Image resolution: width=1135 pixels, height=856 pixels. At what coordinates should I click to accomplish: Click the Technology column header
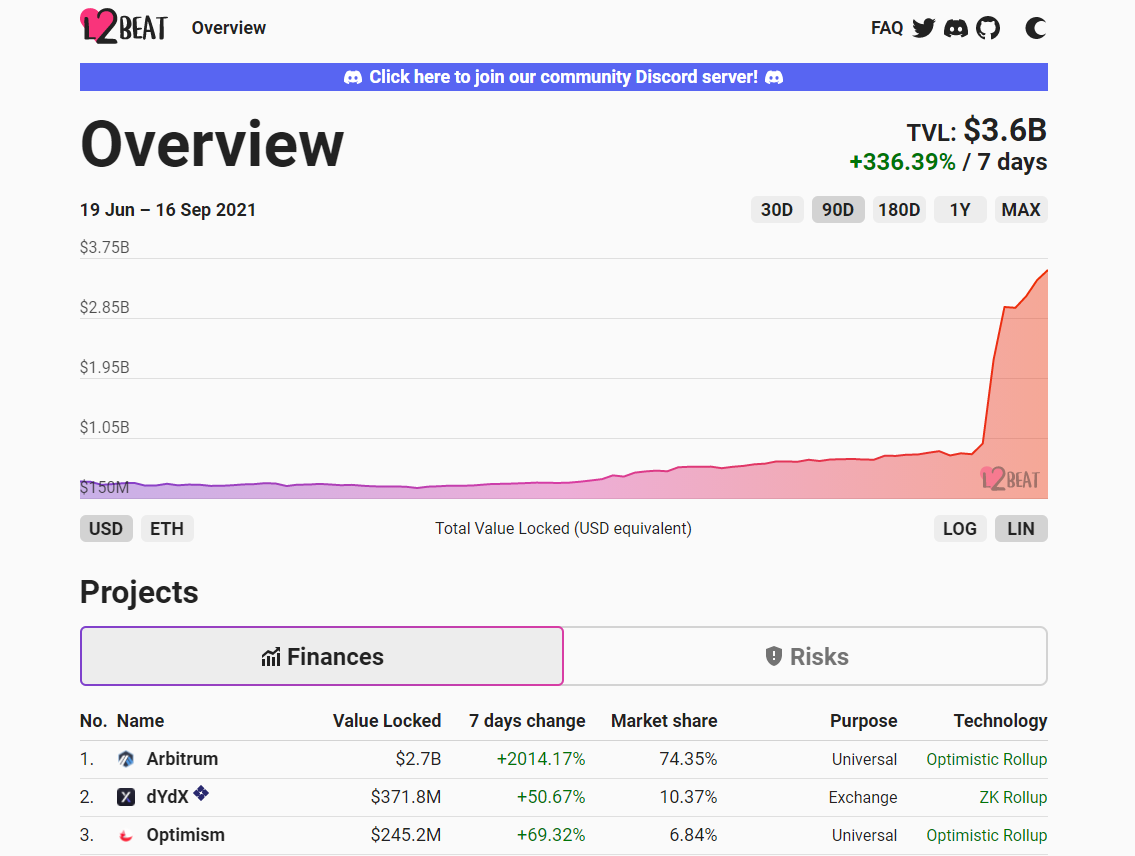[x=1000, y=721]
